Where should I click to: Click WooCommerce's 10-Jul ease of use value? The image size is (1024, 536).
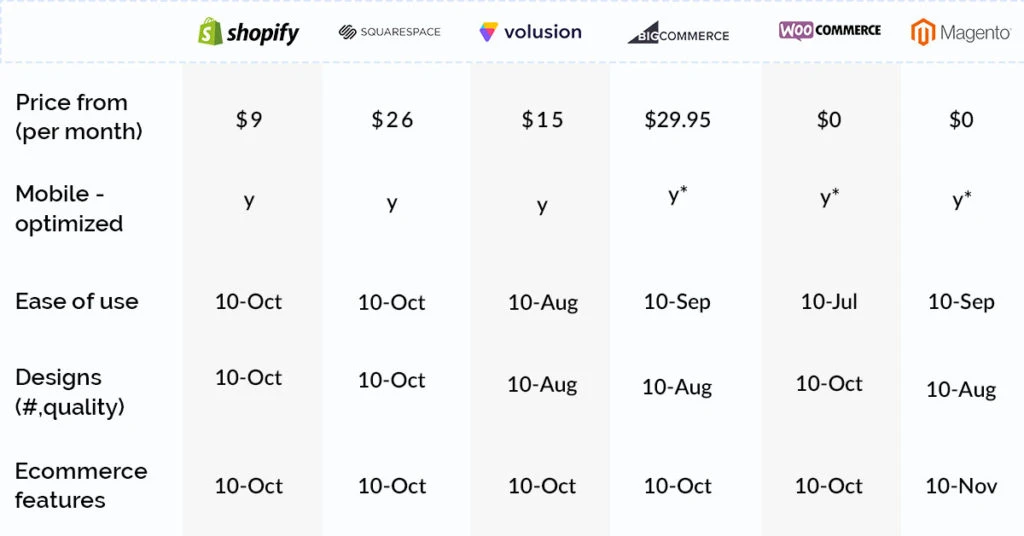[829, 302]
